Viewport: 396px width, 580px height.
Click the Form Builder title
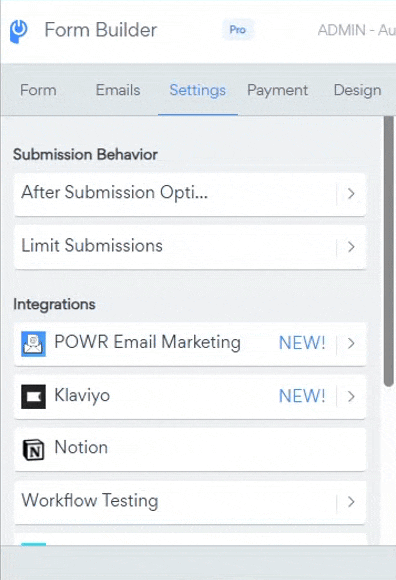point(101,30)
